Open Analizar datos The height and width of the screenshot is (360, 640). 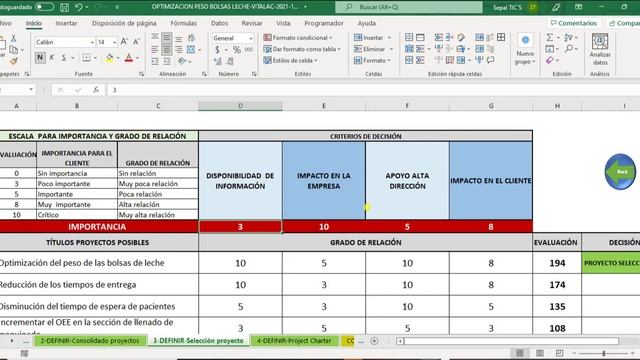[600, 49]
